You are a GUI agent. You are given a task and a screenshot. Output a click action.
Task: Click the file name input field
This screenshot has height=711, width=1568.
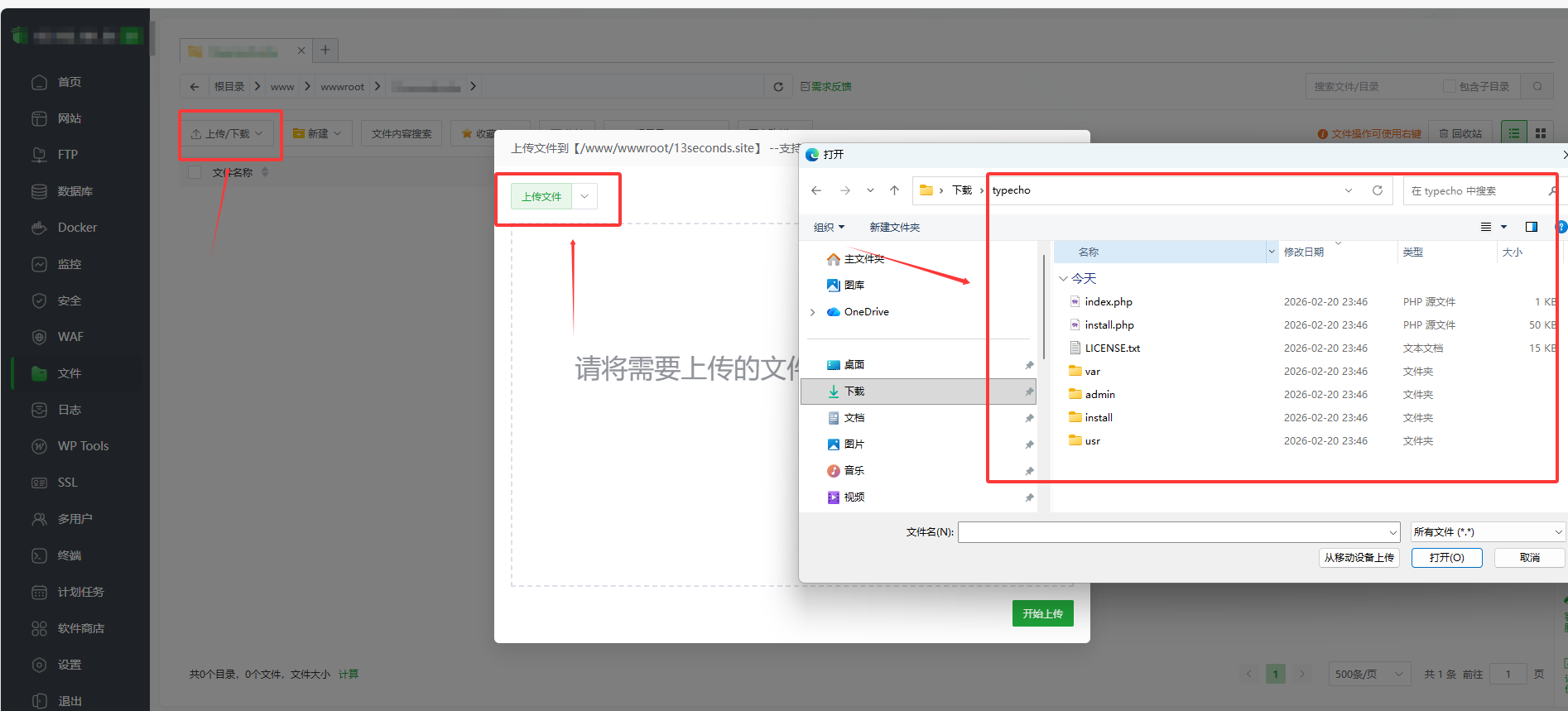pos(1172,532)
